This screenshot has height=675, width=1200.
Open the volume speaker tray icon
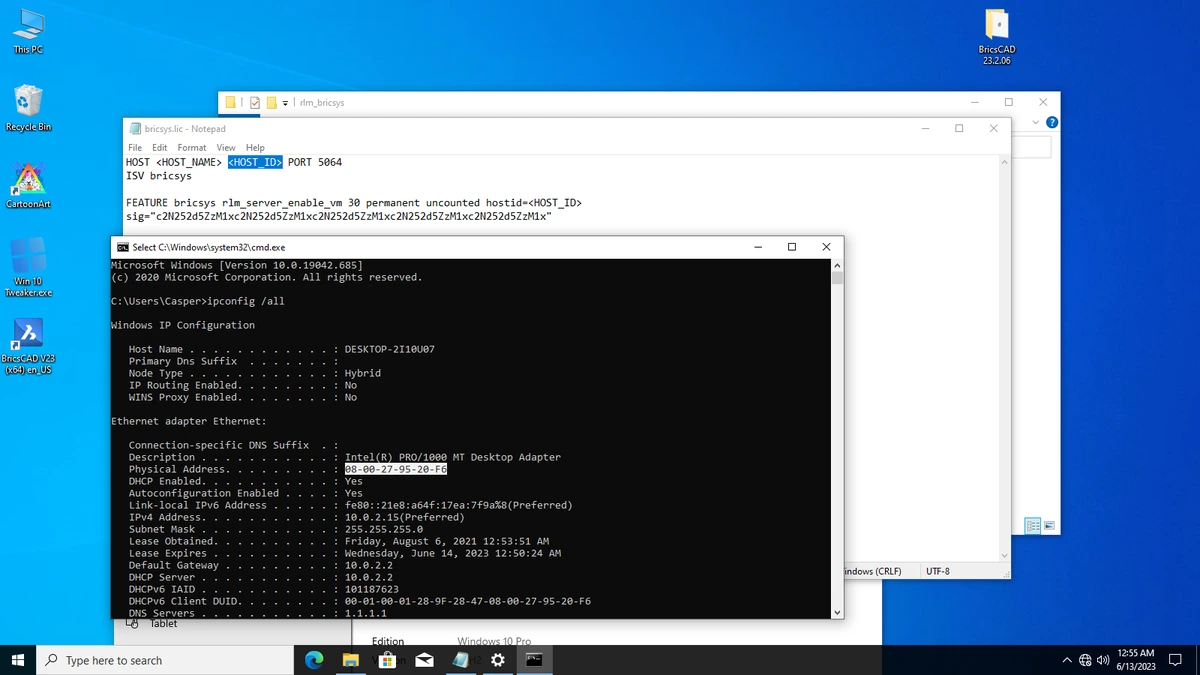click(1103, 660)
